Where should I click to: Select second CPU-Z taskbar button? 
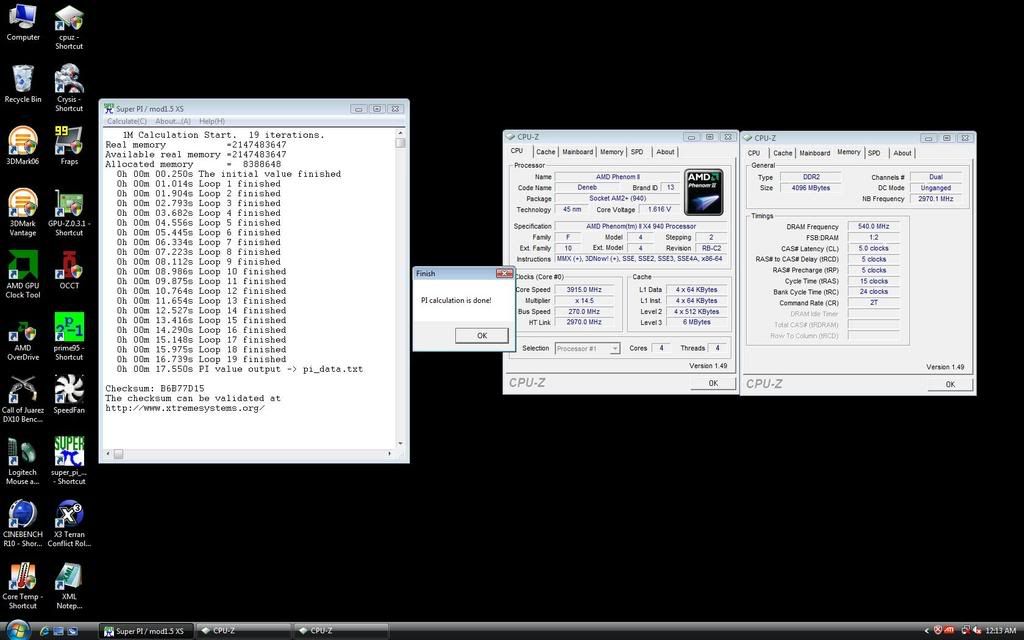click(340, 631)
